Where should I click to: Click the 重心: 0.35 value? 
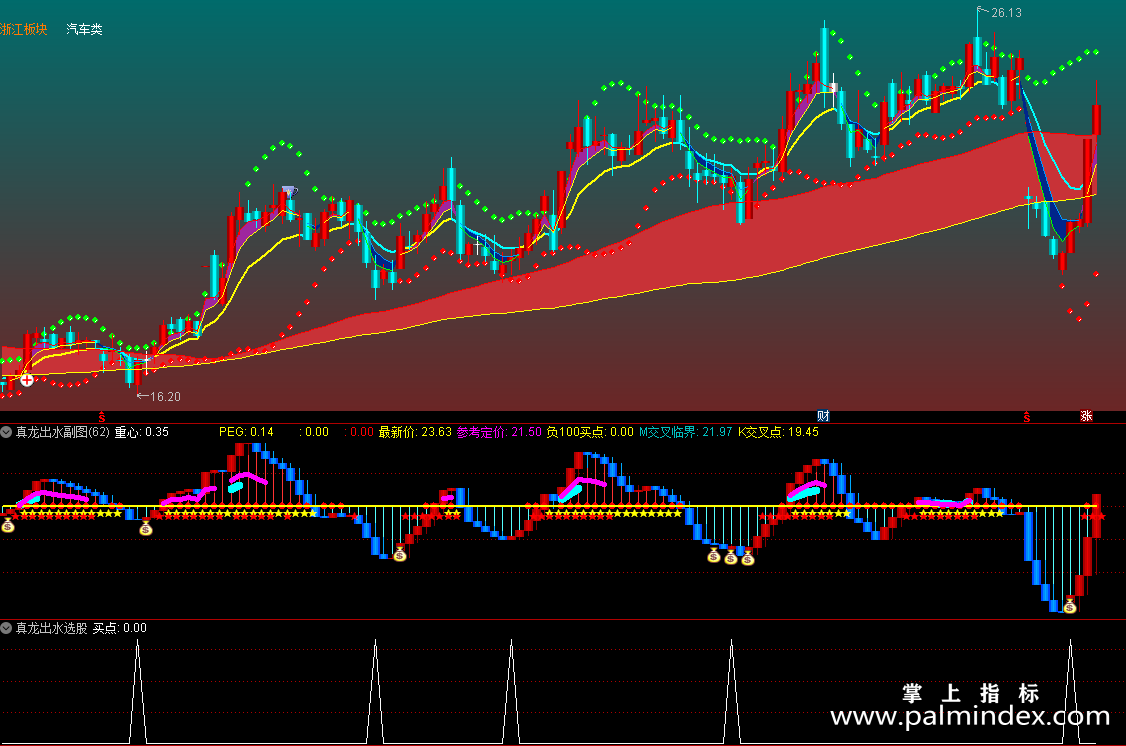(x=141, y=432)
